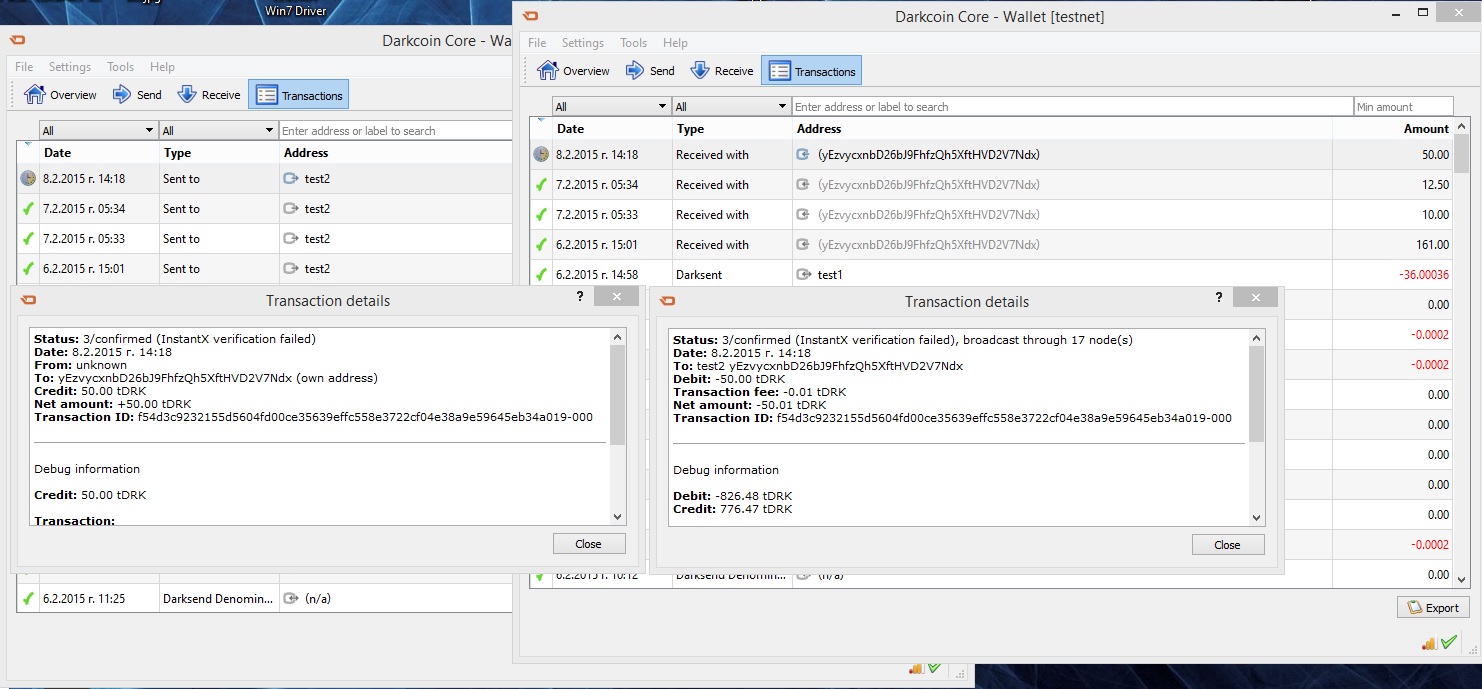Open Send in the right wallet window

pyautogui.click(x=650, y=71)
